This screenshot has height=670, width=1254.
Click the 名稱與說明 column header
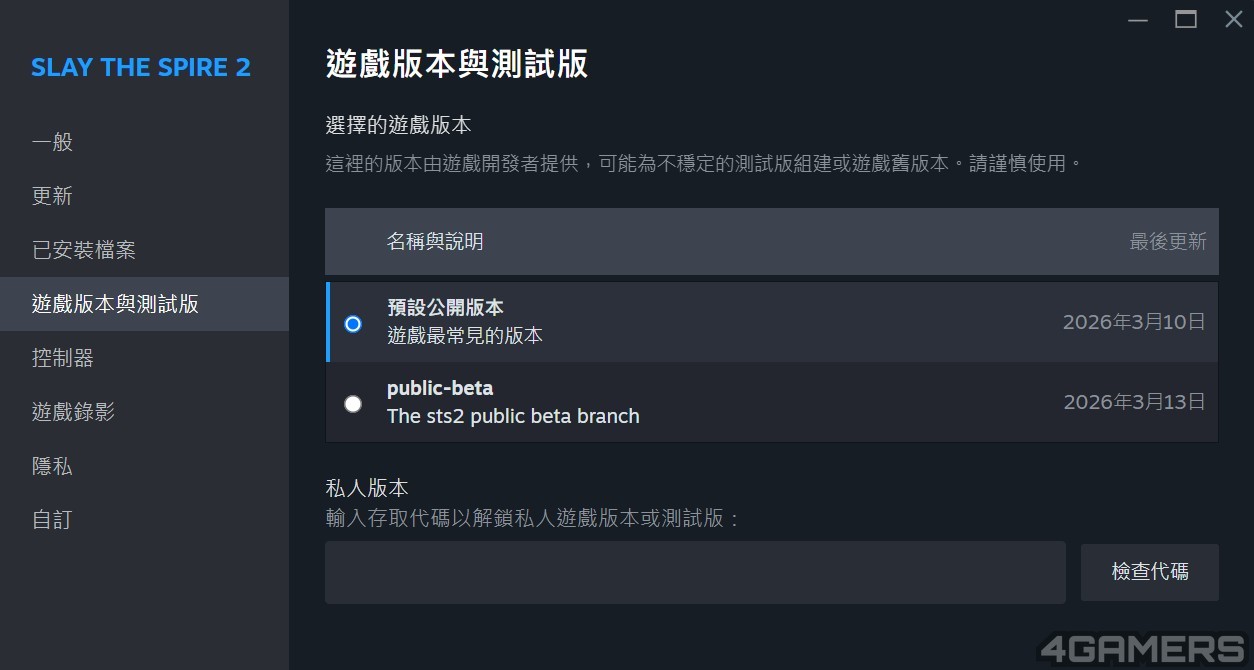click(x=435, y=241)
